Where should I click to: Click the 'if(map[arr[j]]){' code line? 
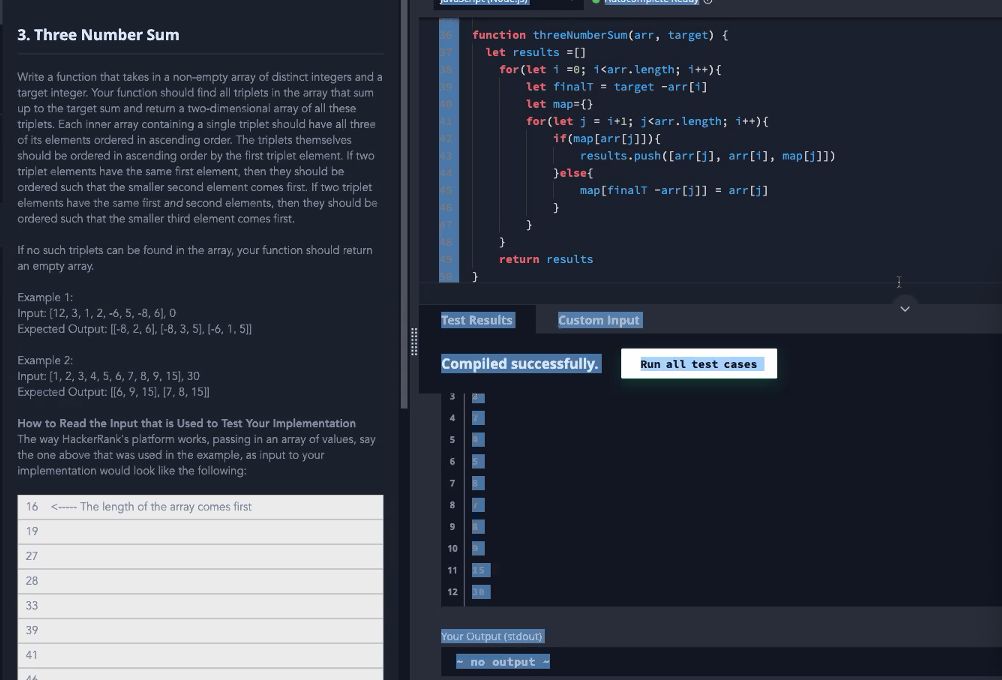coord(607,139)
